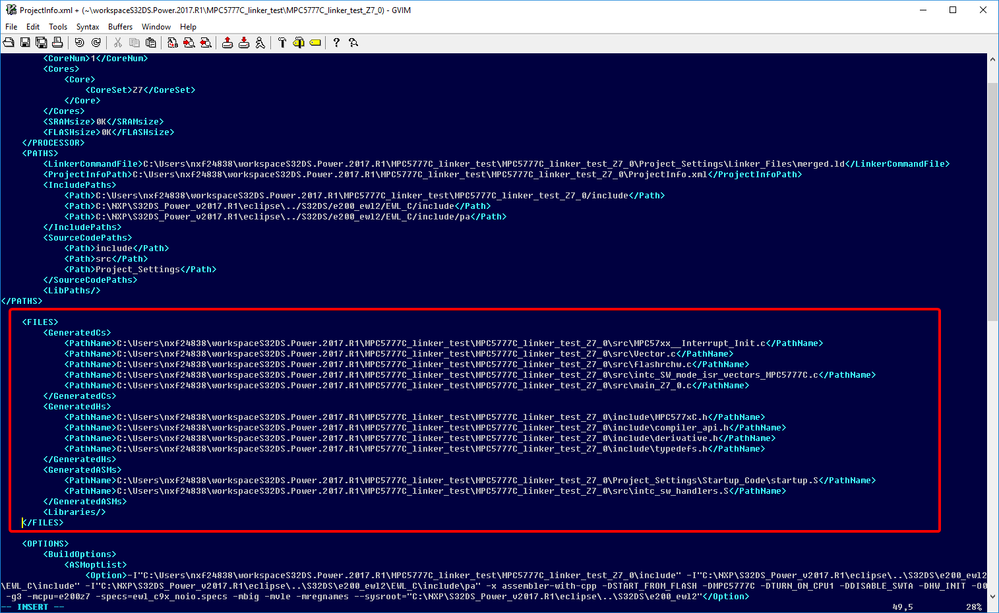Paste from clipboard via toolbar icon
The width and height of the screenshot is (999, 613).
click(151, 43)
